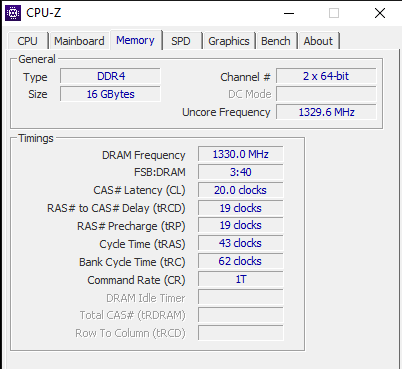The height and width of the screenshot is (369, 402).
Task: Open the Mainboard tab
Action: [x=79, y=41]
